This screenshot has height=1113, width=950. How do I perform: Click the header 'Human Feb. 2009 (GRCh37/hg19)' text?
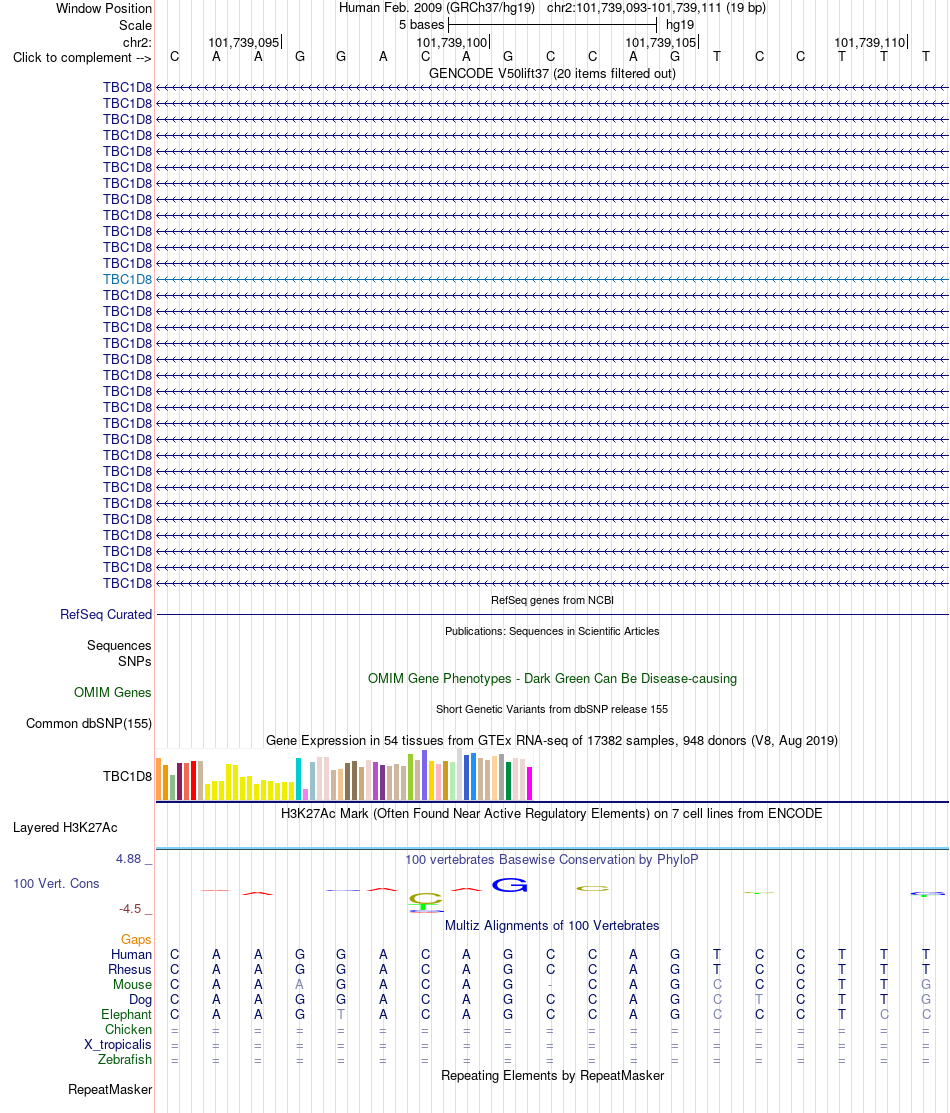point(437,8)
